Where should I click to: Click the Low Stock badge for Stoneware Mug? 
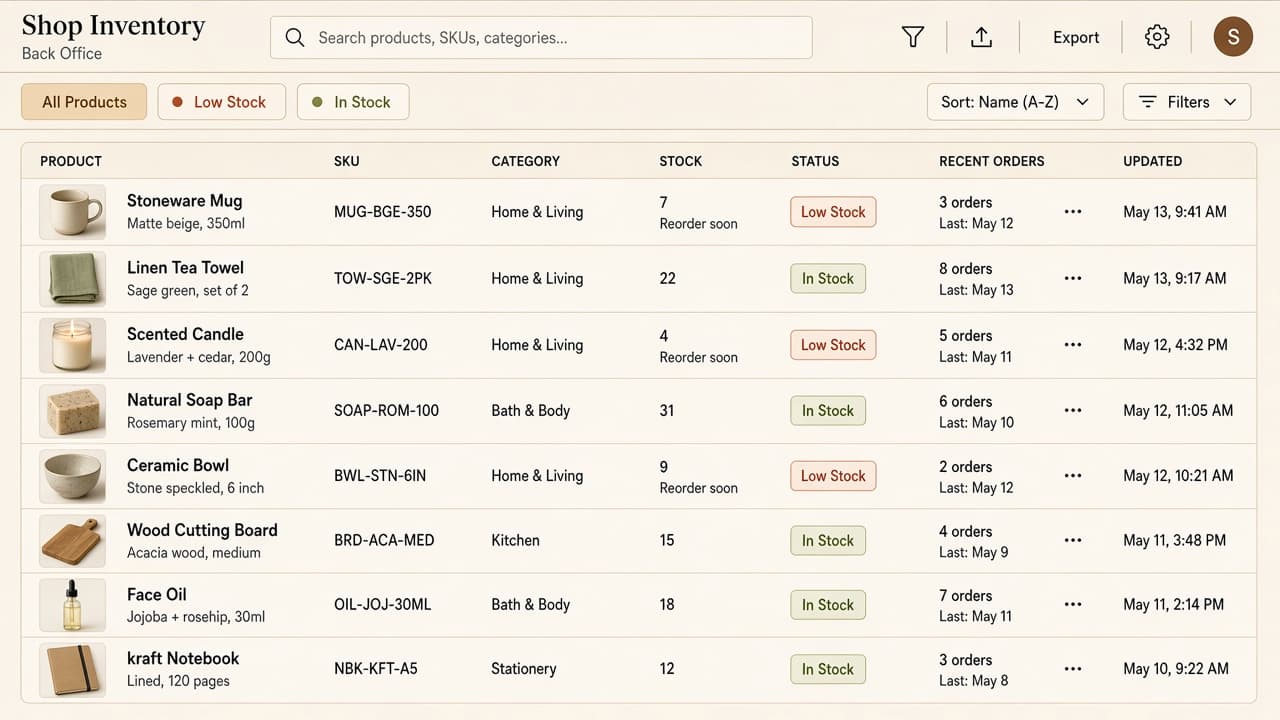(833, 212)
